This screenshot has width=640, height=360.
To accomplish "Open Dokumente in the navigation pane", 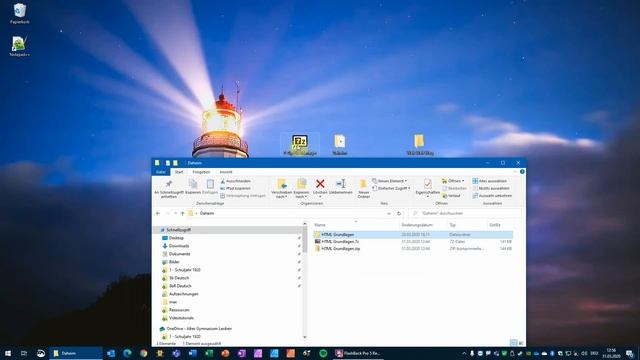I will coord(180,254).
